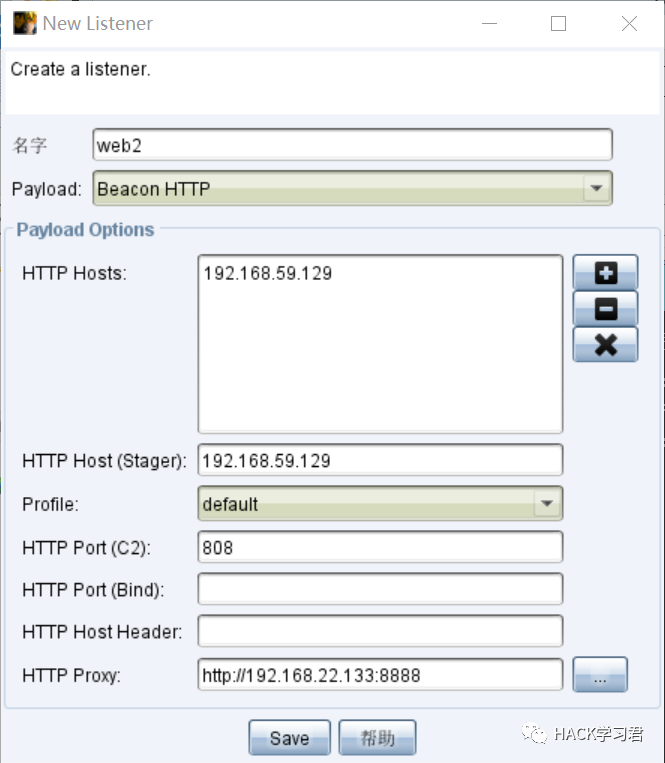Focus the HTTP Port (C2) field

coord(380,547)
